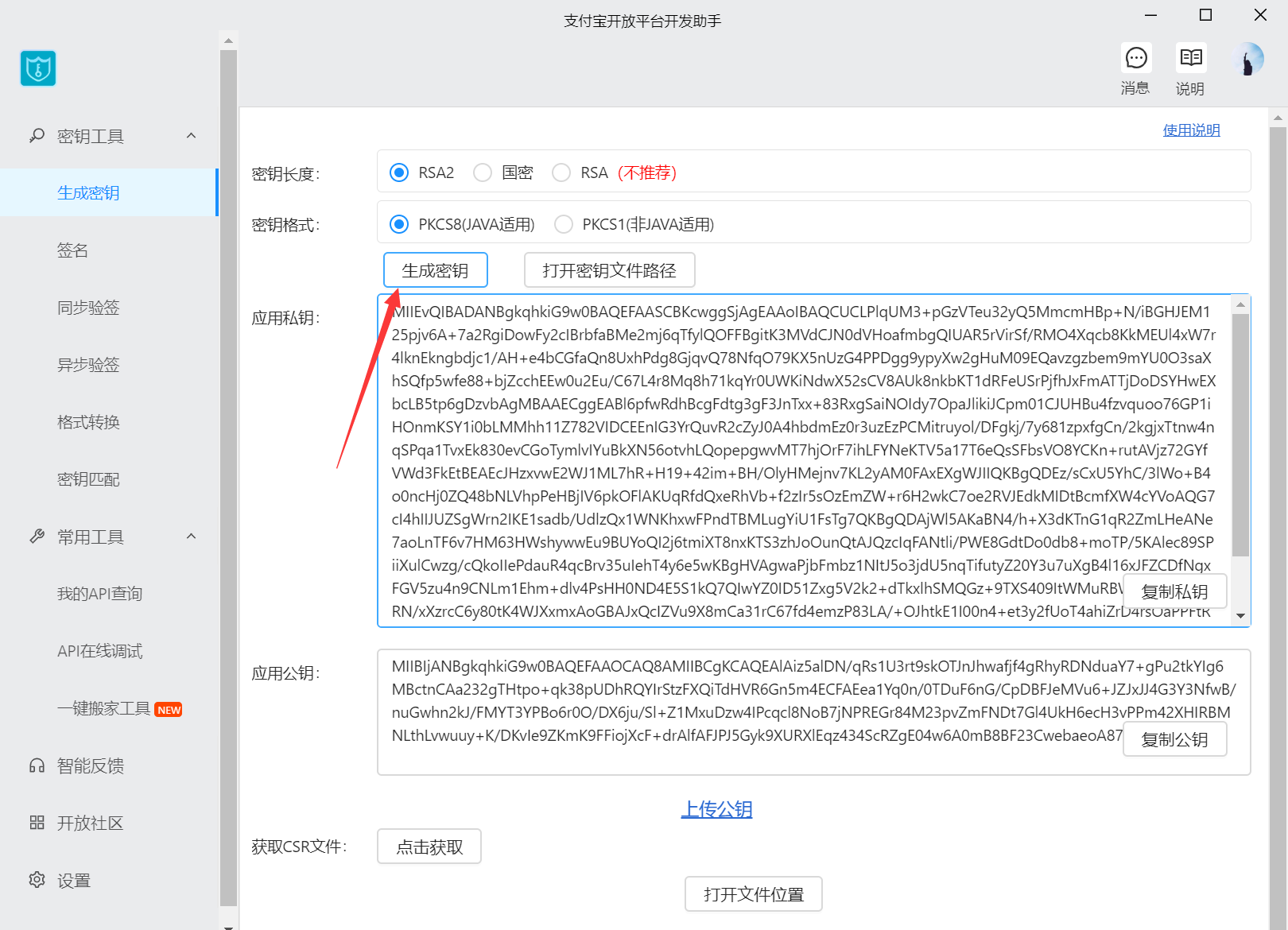
Task: Copy public key with 复制公钥
Action: [x=1174, y=739]
